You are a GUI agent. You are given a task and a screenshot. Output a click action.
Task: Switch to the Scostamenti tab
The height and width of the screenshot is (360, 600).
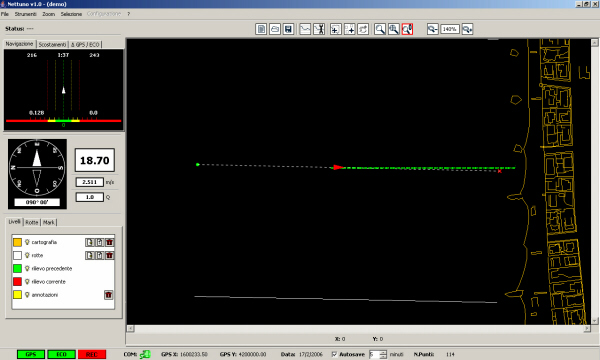52,44
